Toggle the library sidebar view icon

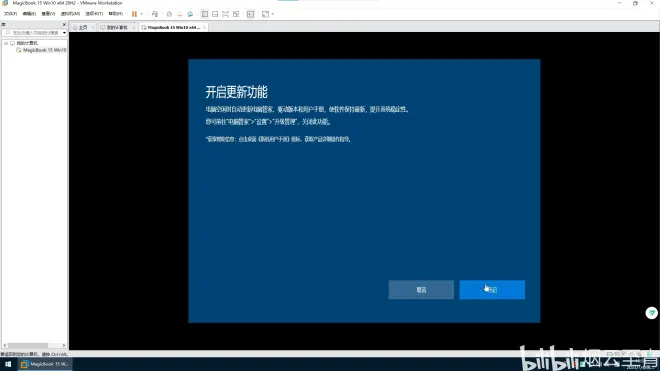[x=205, y=14]
